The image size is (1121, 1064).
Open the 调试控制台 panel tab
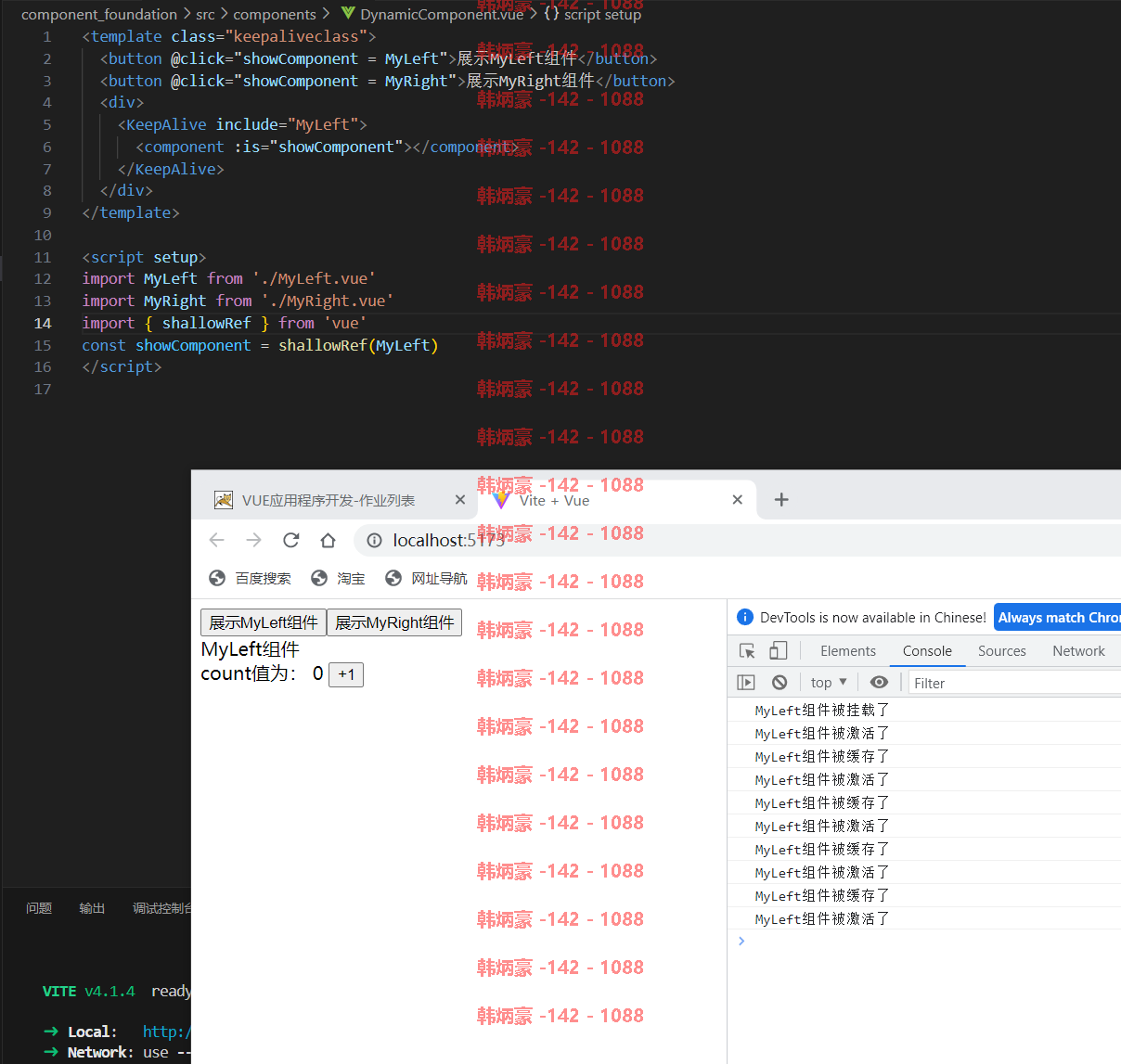(161, 908)
